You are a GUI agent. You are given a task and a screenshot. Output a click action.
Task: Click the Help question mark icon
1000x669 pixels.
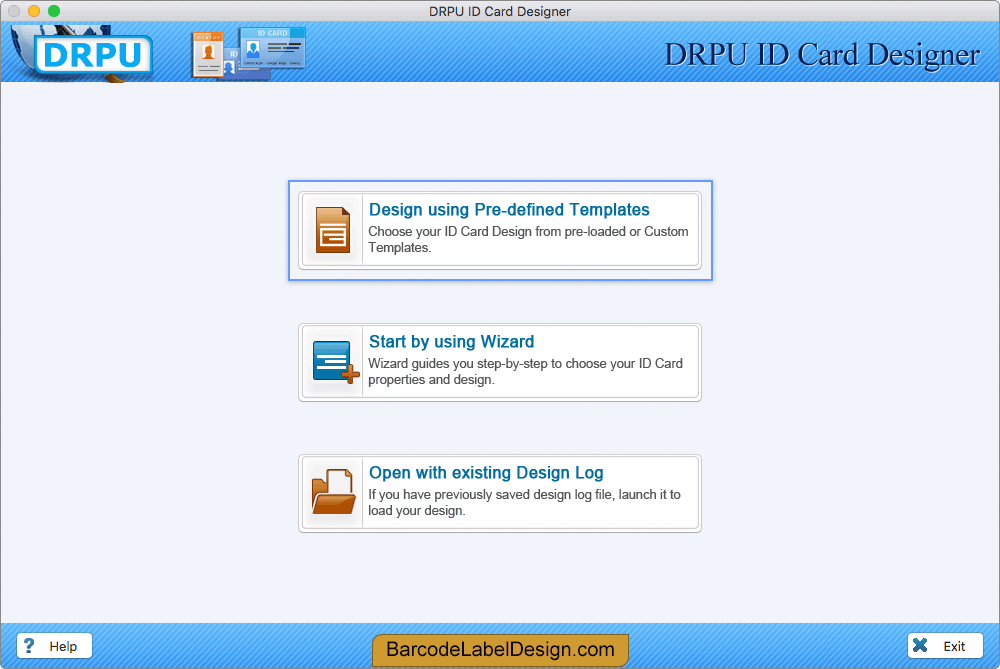click(29, 645)
